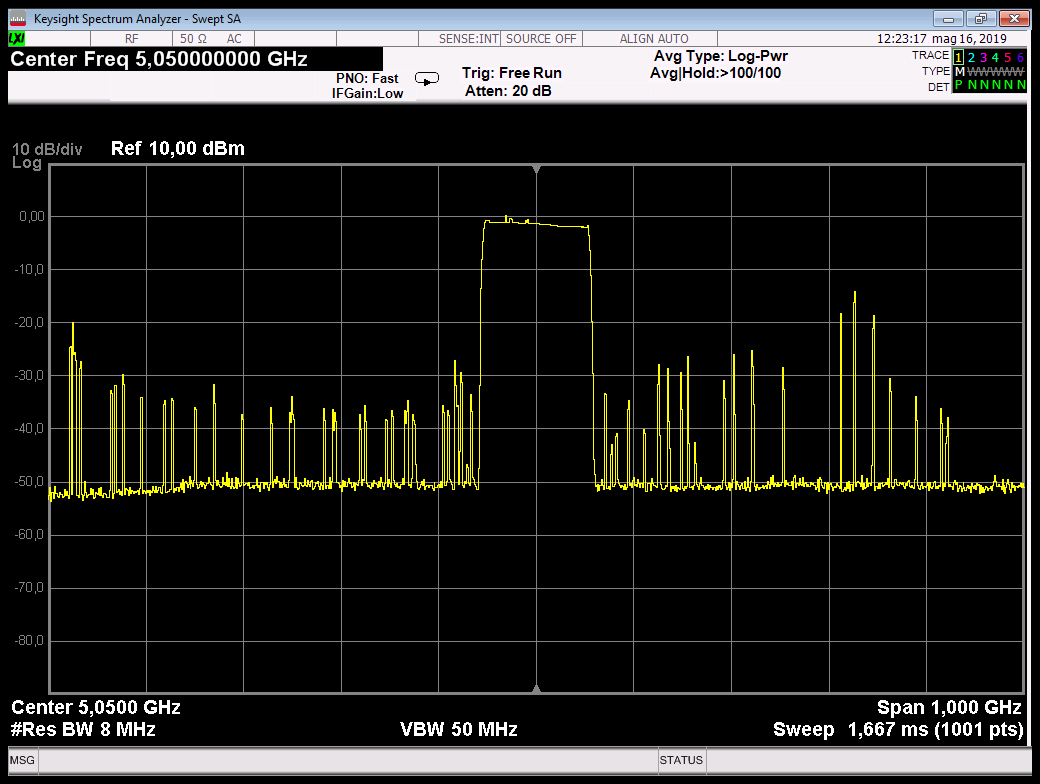The height and width of the screenshot is (784, 1040).
Task: Select trace number 5
Action: tap(1008, 58)
